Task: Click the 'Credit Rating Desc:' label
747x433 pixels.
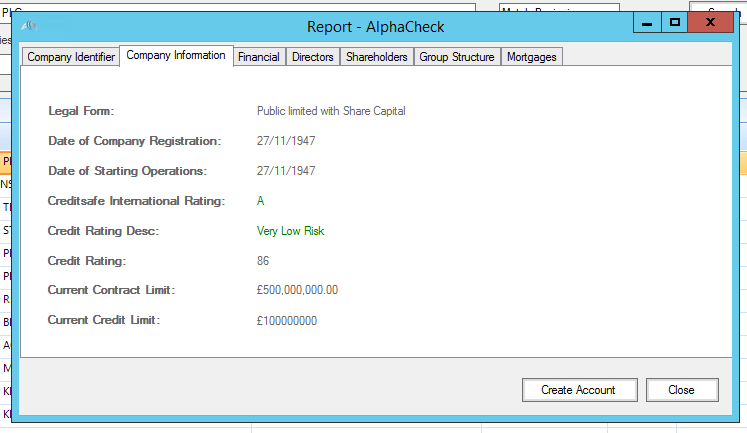Action: (103, 231)
